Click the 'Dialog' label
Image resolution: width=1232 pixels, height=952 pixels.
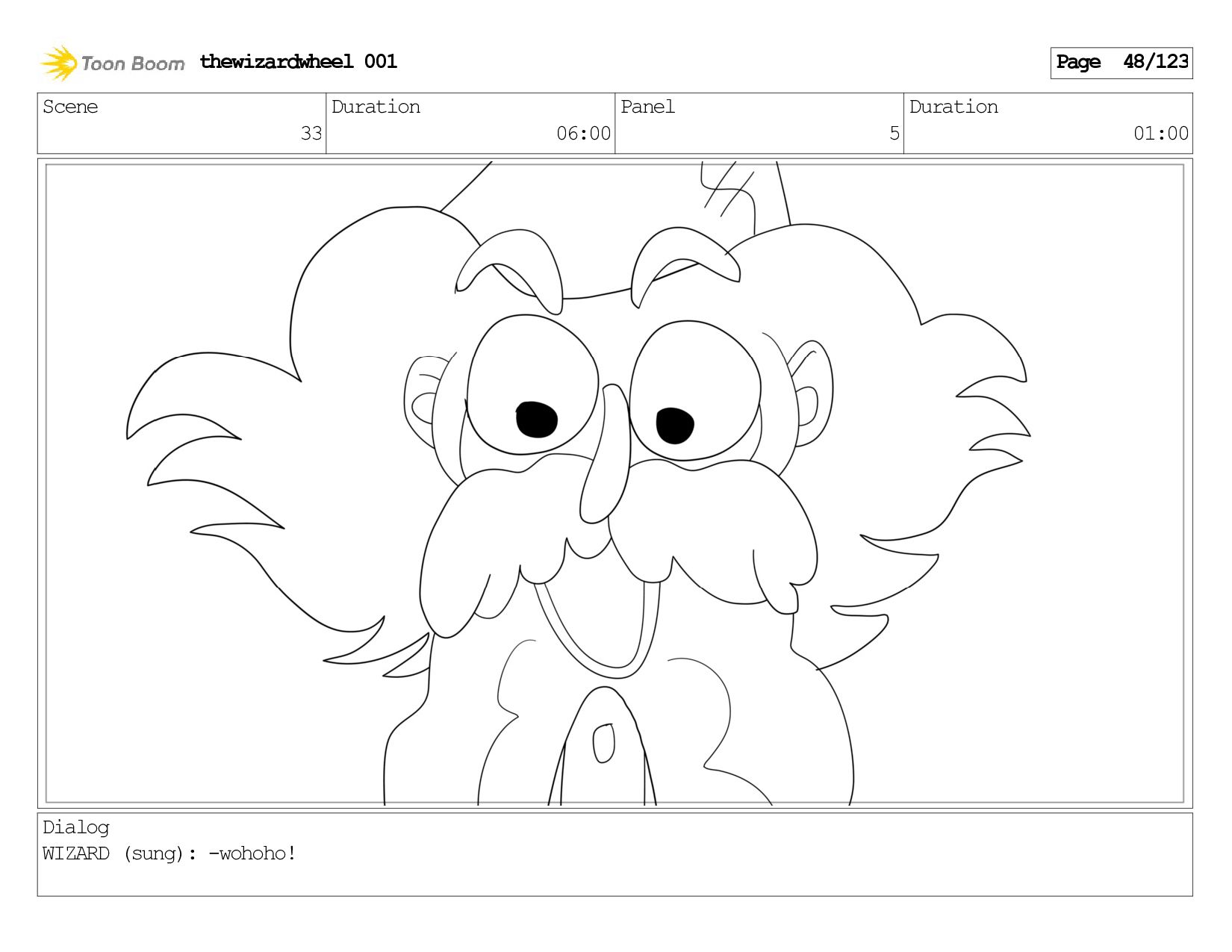(x=76, y=827)
